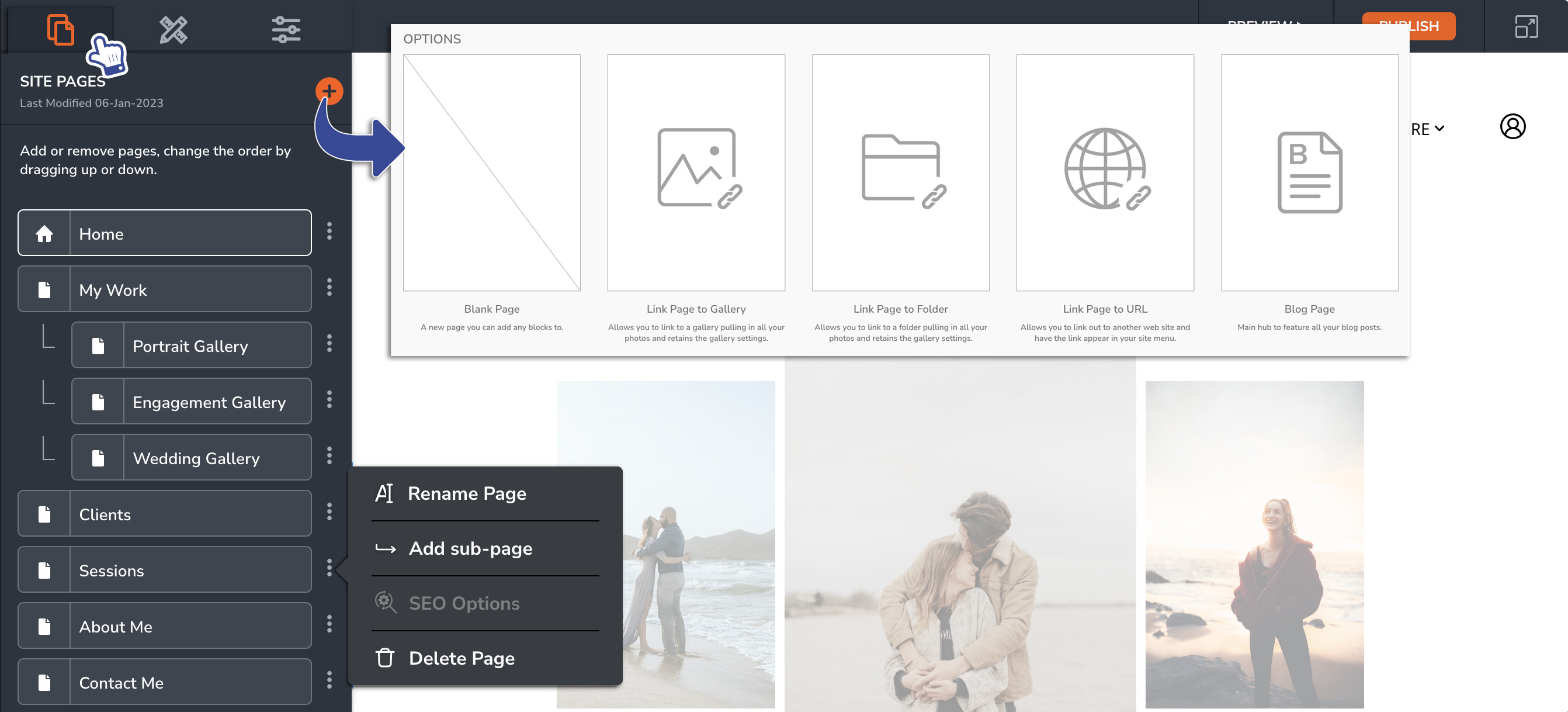Image resolution: width=1568 pixels, height=712 pixels.
Task: Select the Blank Page option
Action: [491, 172]
